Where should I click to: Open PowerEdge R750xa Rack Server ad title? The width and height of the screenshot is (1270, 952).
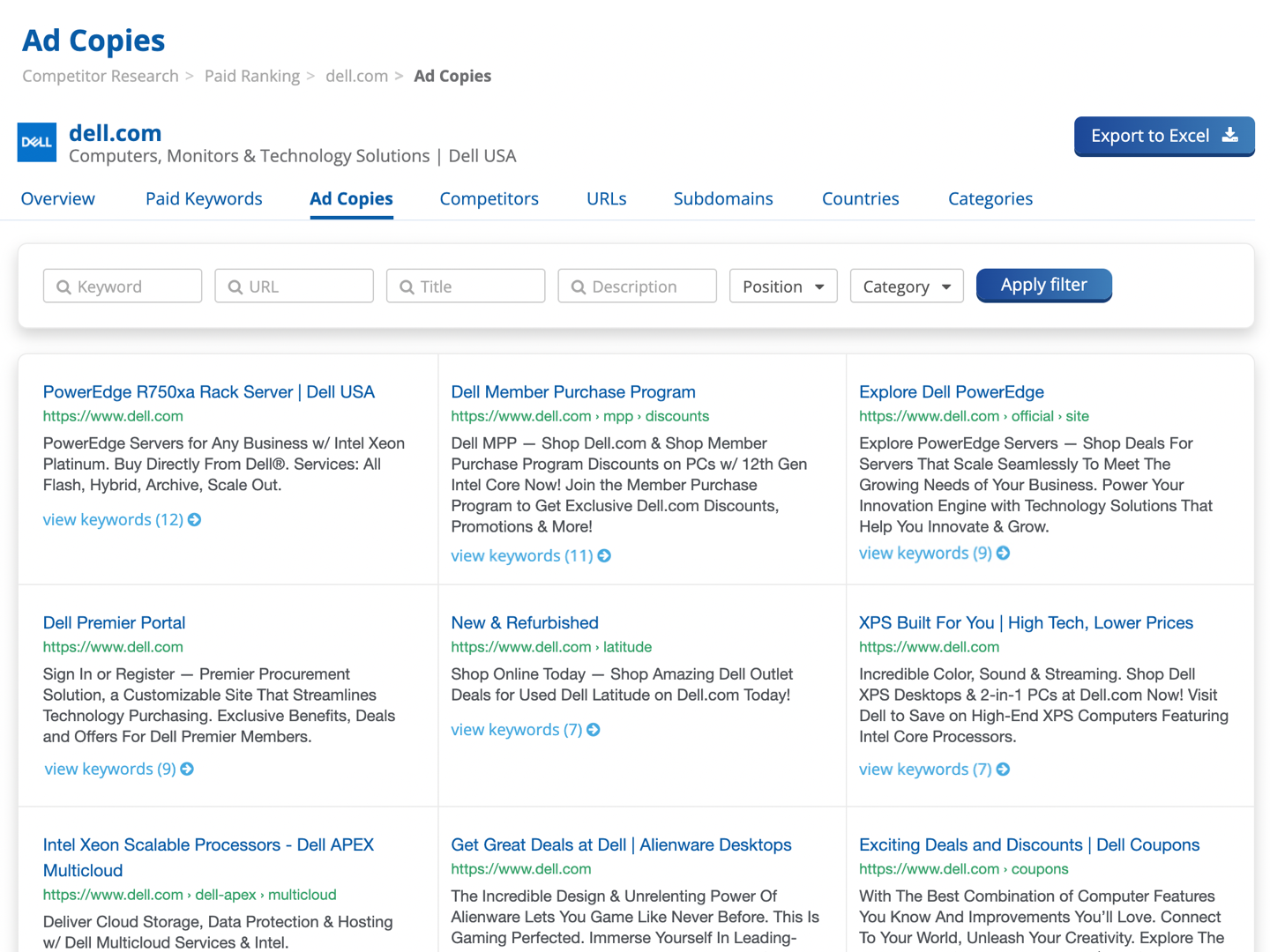209,391
